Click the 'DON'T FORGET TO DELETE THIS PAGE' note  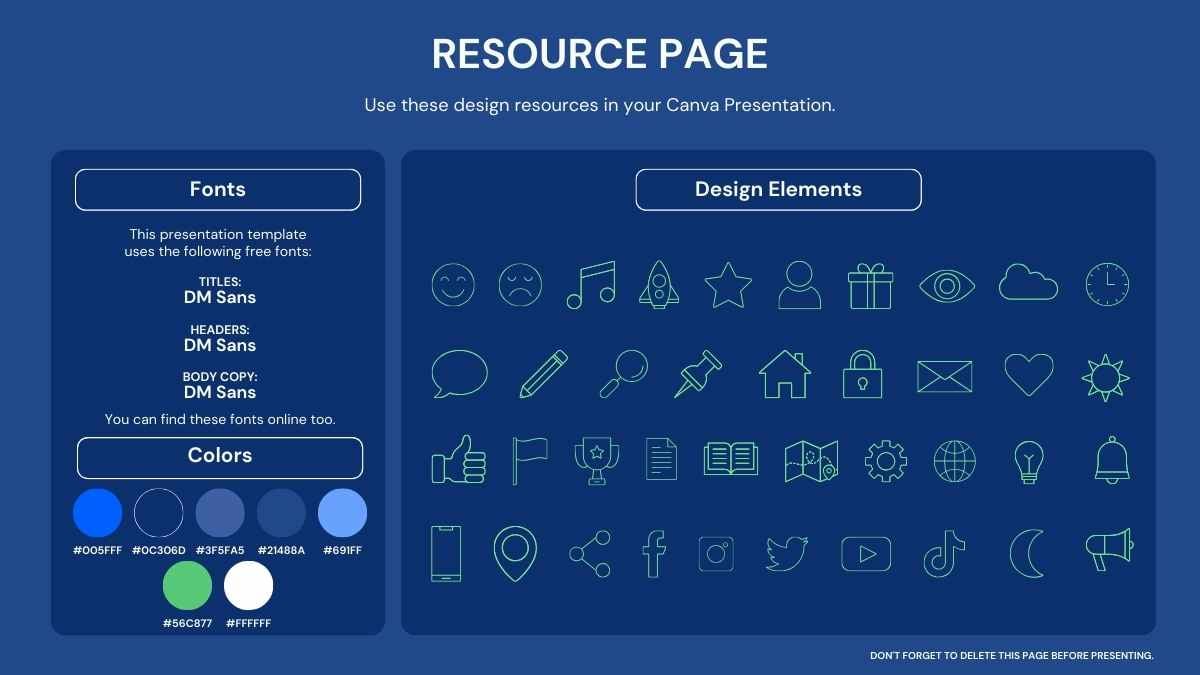(x=1012, y=656)
